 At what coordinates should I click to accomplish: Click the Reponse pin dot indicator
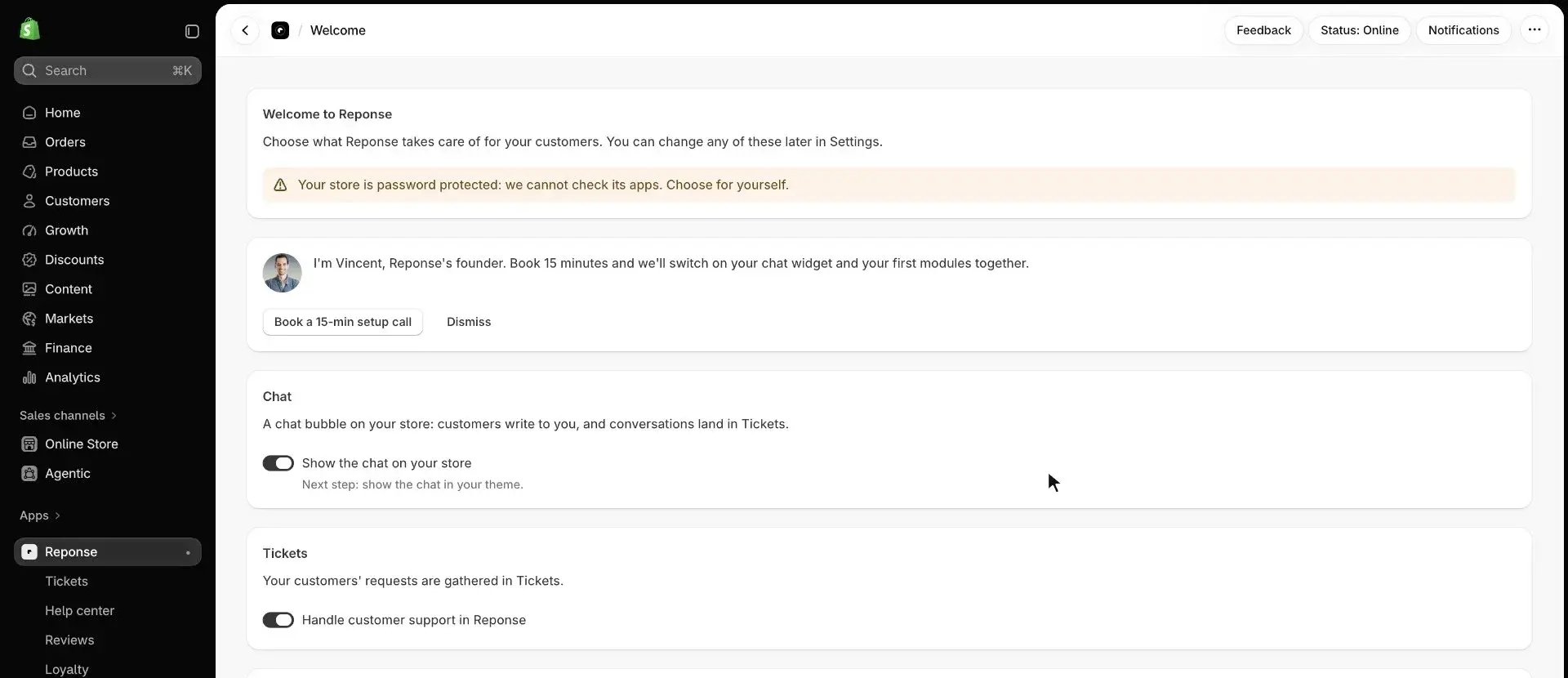(x=188, y=553)
